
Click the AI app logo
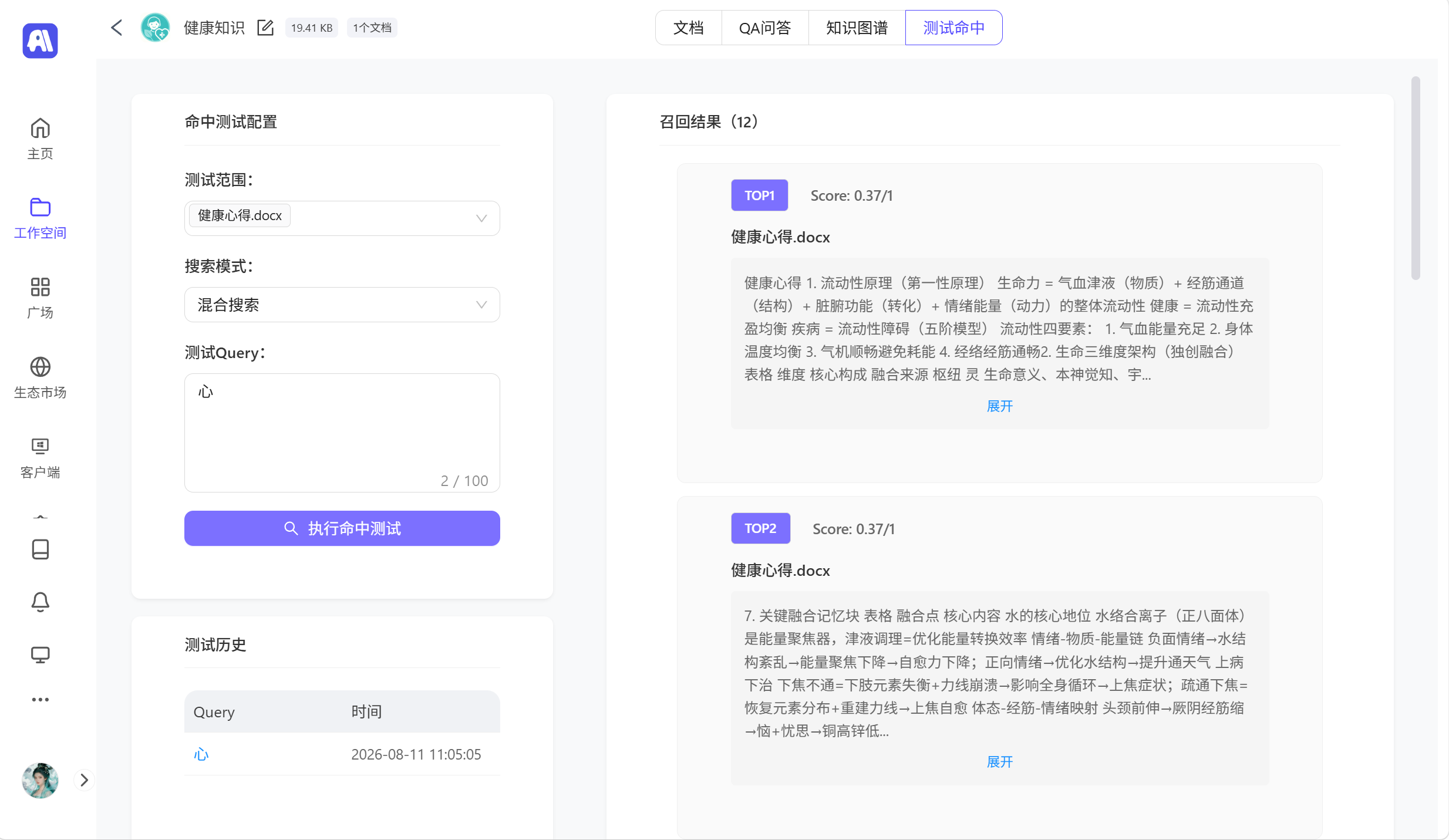tap(40, 41)
